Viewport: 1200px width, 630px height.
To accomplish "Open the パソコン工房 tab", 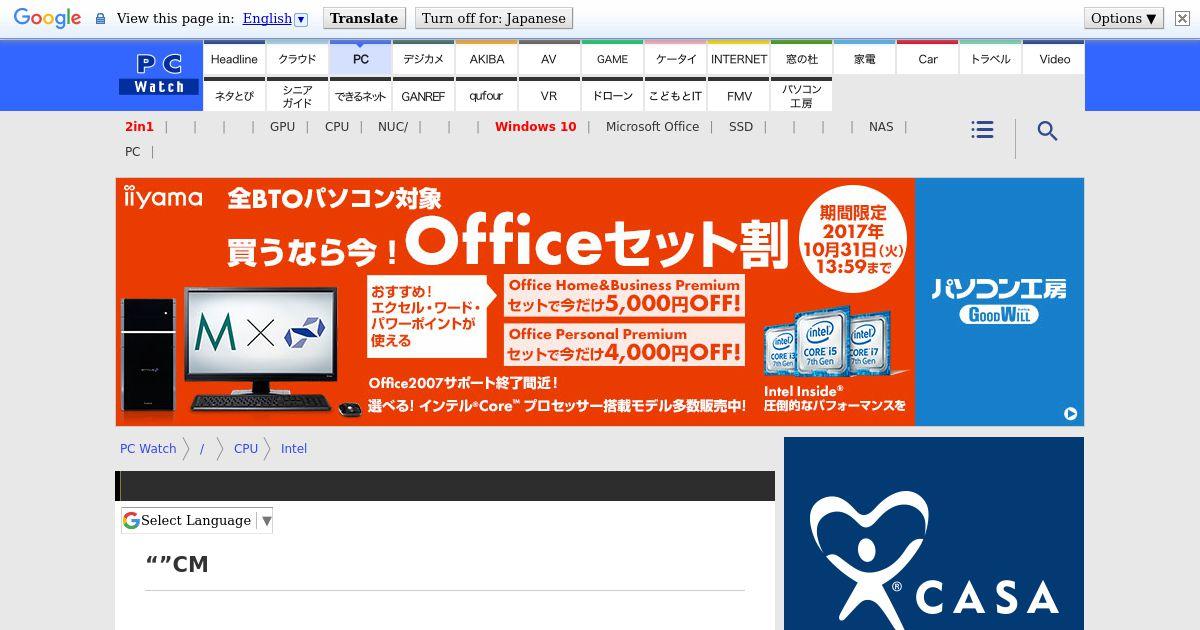I will click(801, 95).
